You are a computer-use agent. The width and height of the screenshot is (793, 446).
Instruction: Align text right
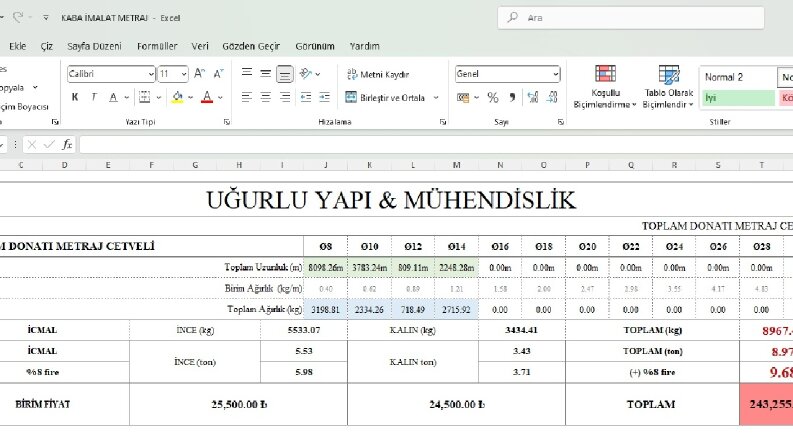coord(285,97)
